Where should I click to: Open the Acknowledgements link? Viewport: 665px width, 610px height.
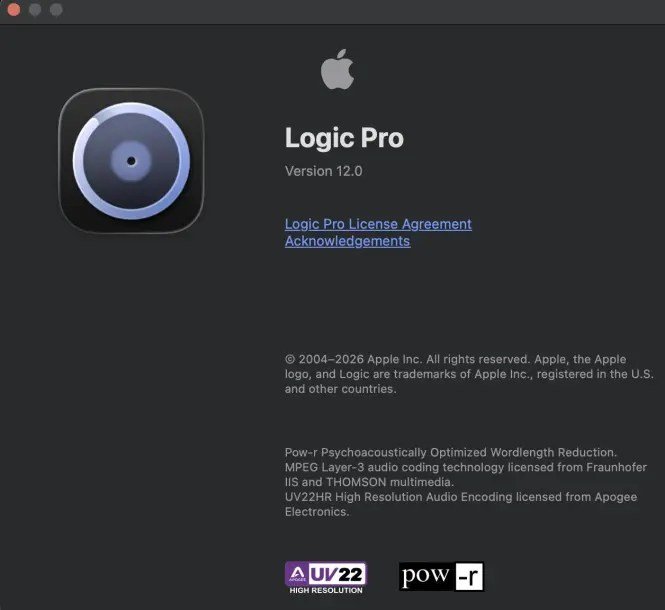(347, 241)
